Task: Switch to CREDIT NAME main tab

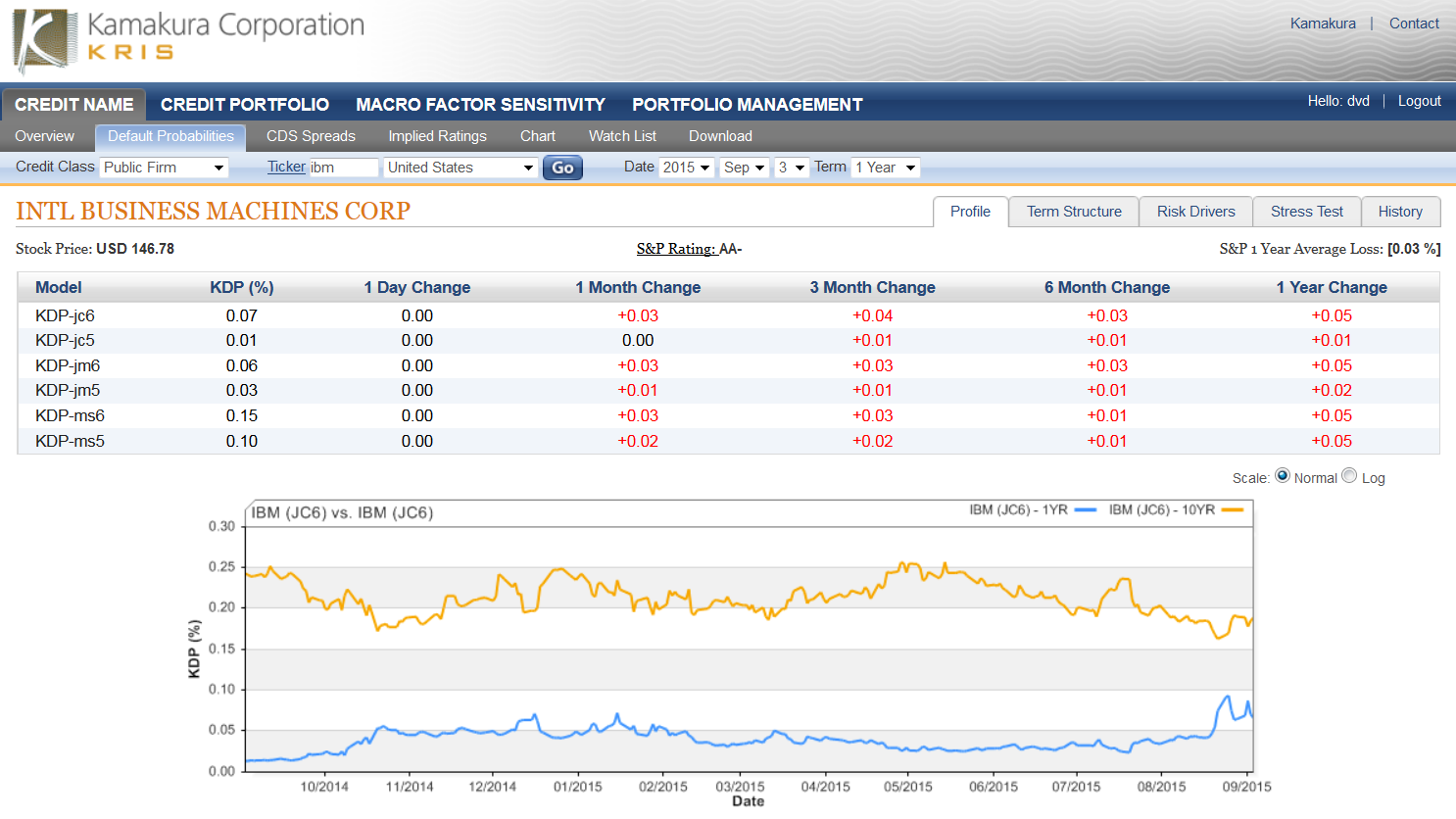Action: (x=74, y=104)
